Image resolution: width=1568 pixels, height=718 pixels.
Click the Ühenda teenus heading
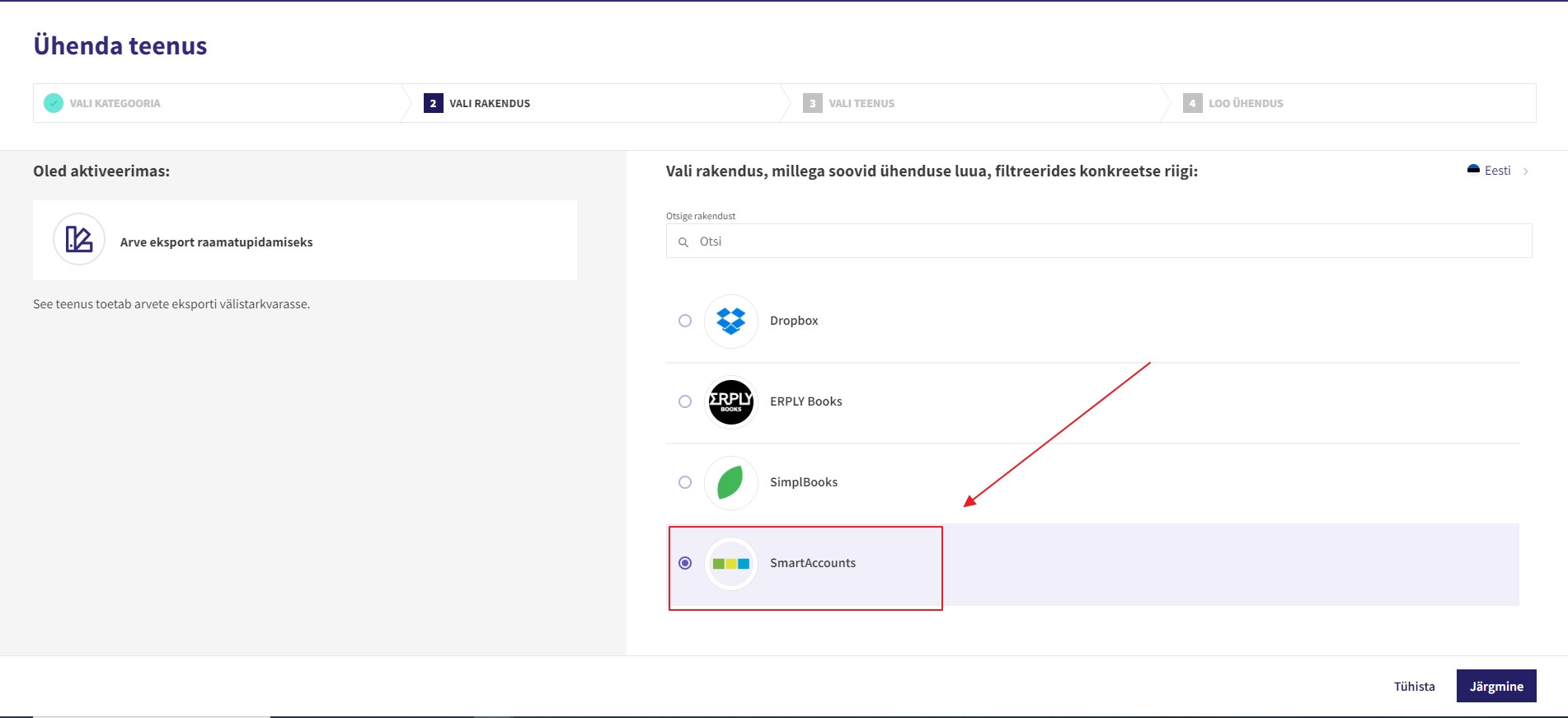pyautogui.click(x=120, y=45)
